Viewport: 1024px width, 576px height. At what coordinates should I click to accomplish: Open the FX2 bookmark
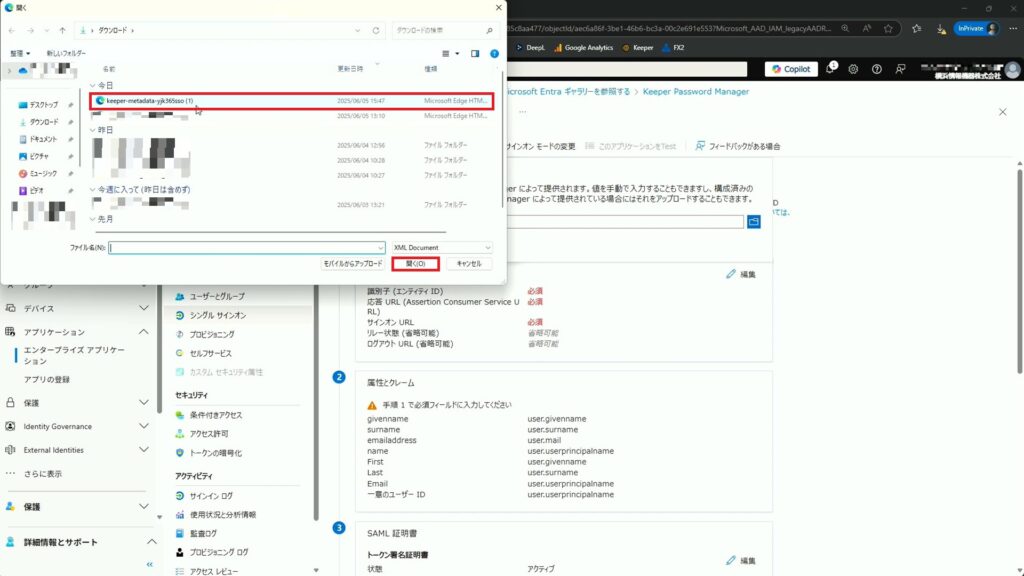[x=673, y=48]
